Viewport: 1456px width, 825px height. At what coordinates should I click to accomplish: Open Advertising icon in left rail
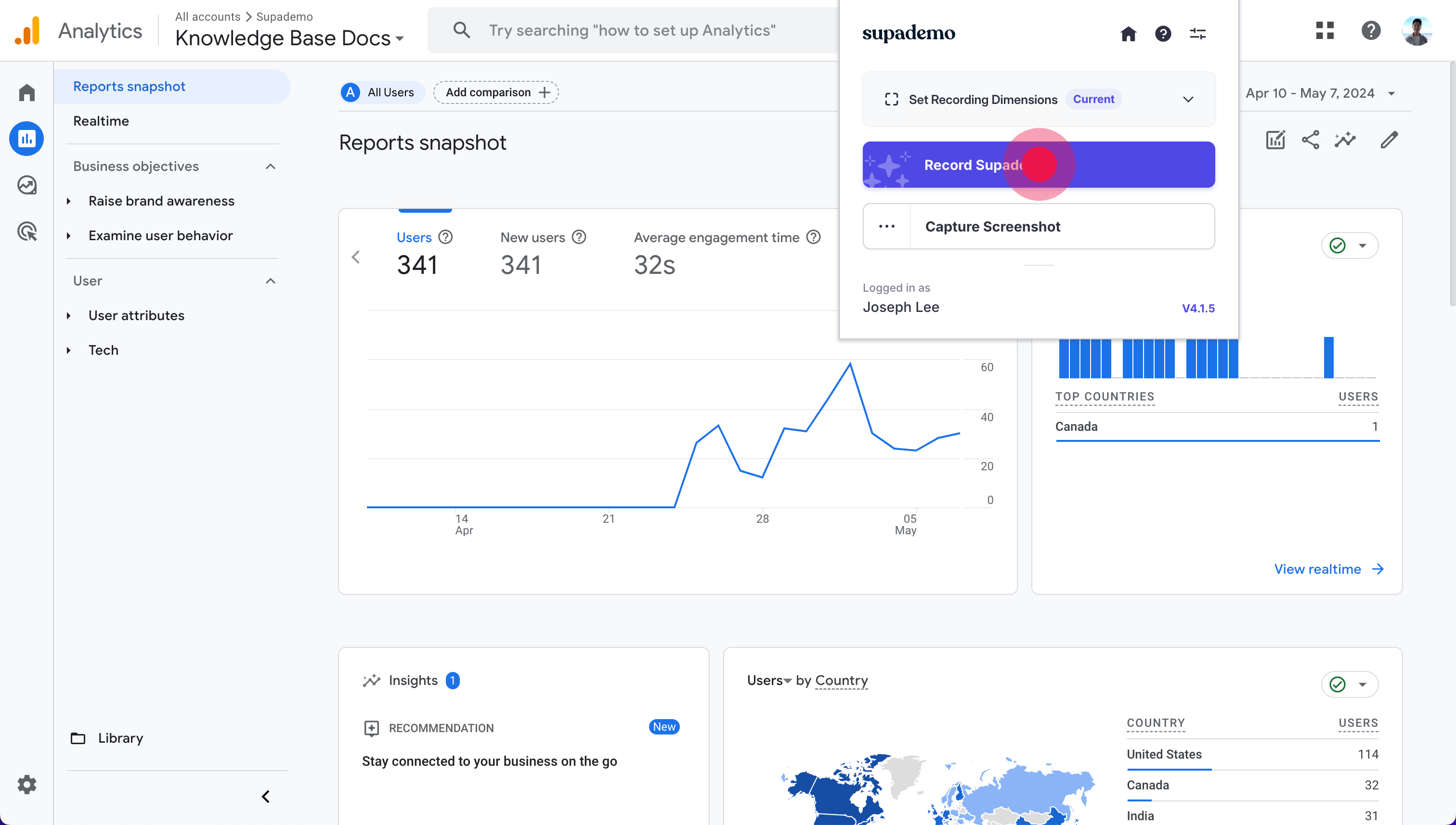(x=26, y=231)
